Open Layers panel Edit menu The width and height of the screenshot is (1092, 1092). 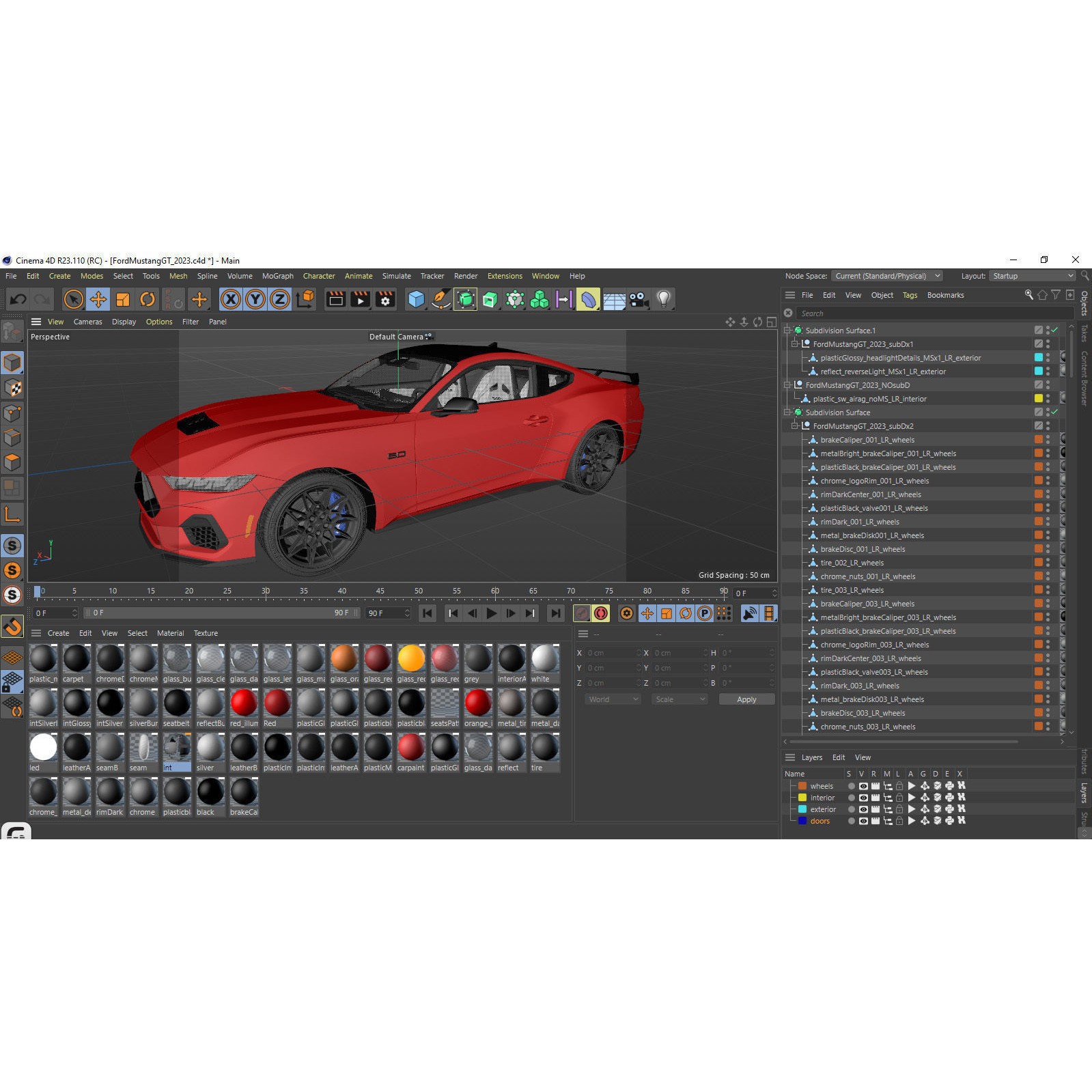click(x=839, y=757)
